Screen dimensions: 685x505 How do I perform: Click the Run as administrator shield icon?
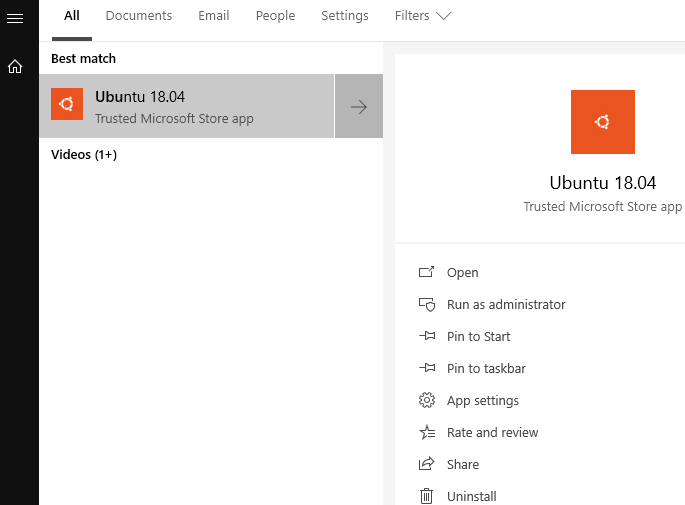point(427,304)
